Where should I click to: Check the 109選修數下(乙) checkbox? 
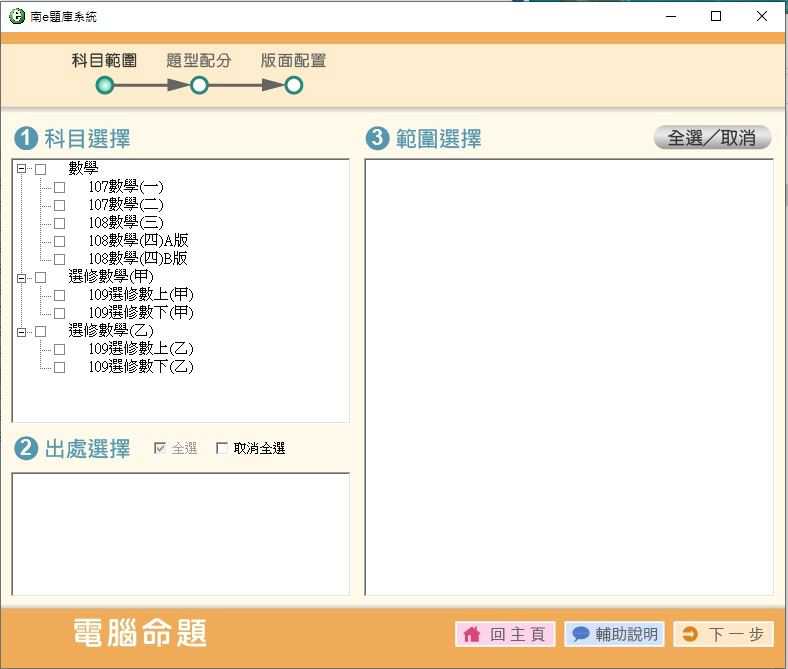(59, 367)
